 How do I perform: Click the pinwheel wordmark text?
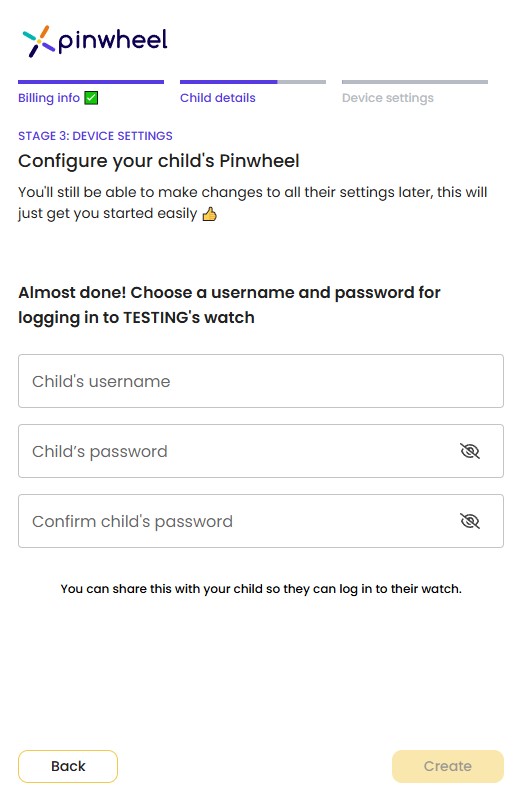pos(113,41)
